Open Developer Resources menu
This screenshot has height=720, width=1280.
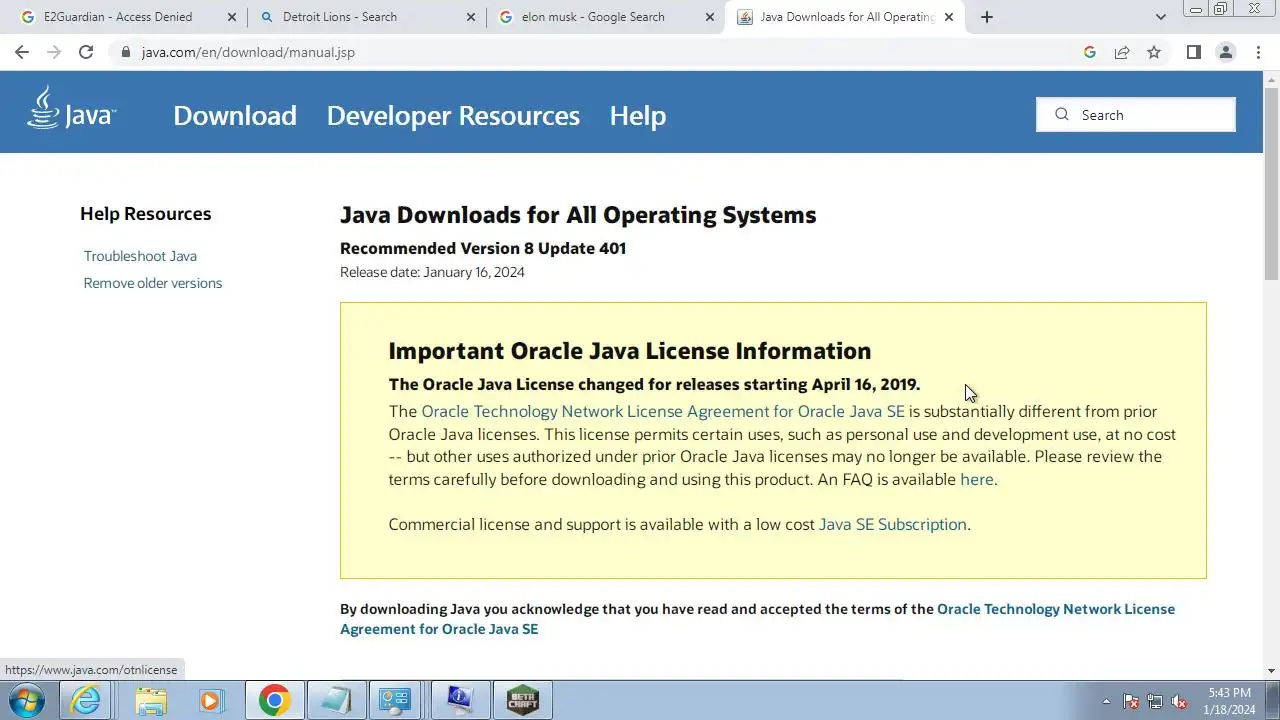(453, 115)
